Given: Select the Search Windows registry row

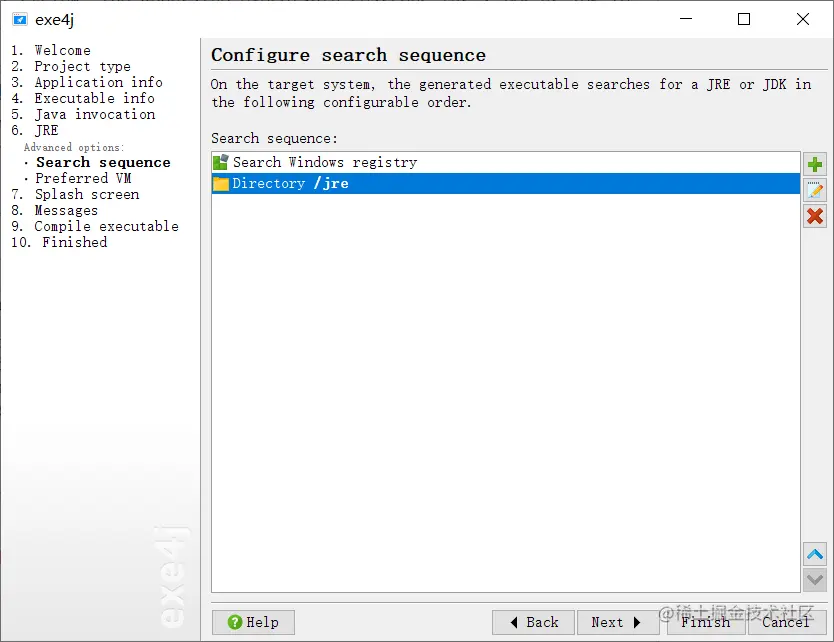Looking at the screenshot, I should (505, 162).
